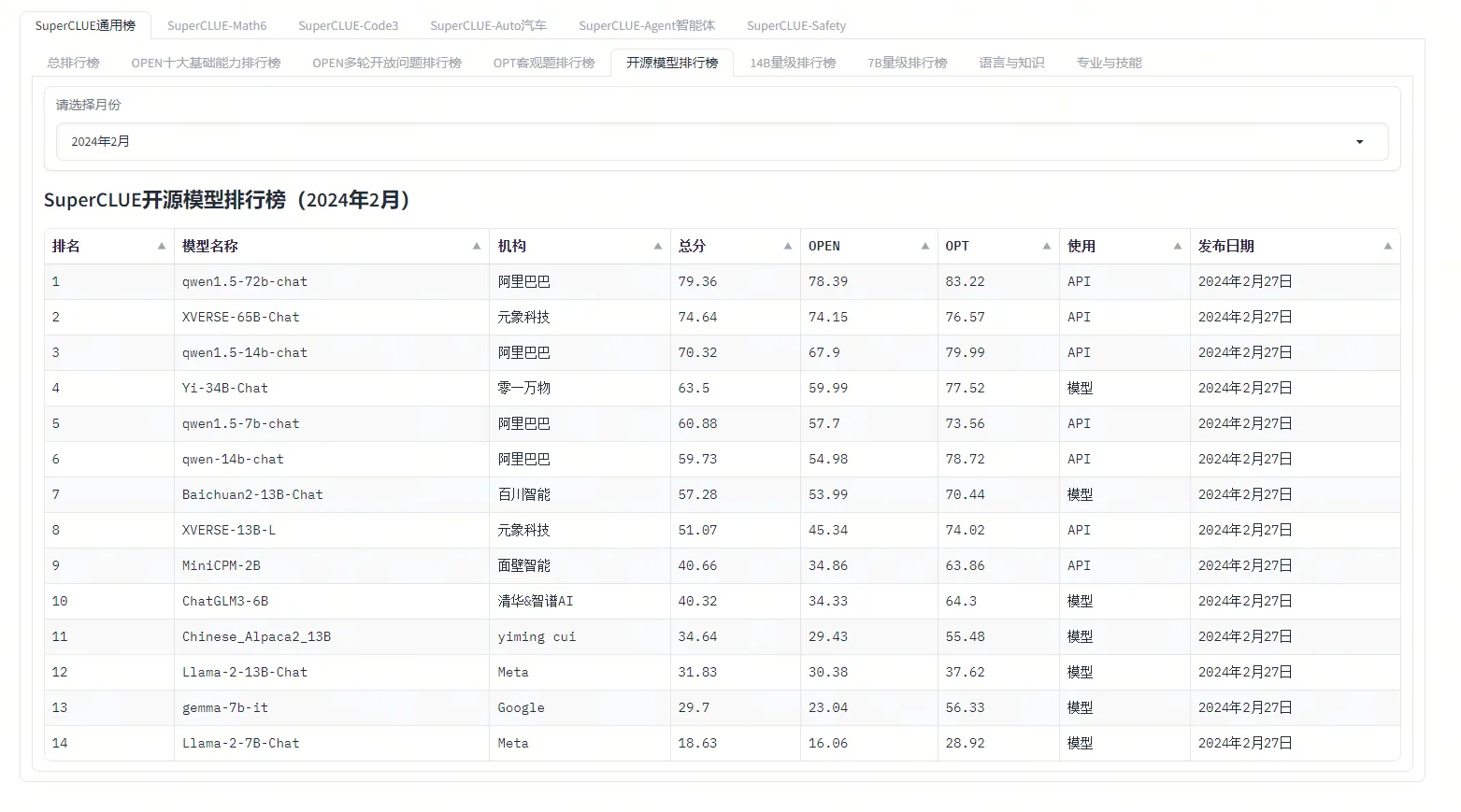
Task: Click total score 74.64
Action: coord(697,317)
